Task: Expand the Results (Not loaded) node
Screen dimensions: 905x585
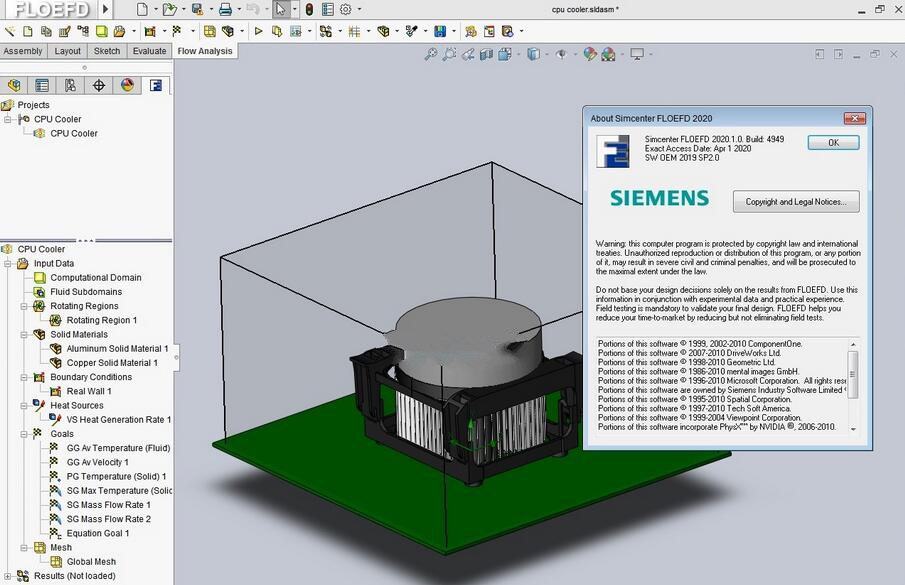Action: pos(8,576)
